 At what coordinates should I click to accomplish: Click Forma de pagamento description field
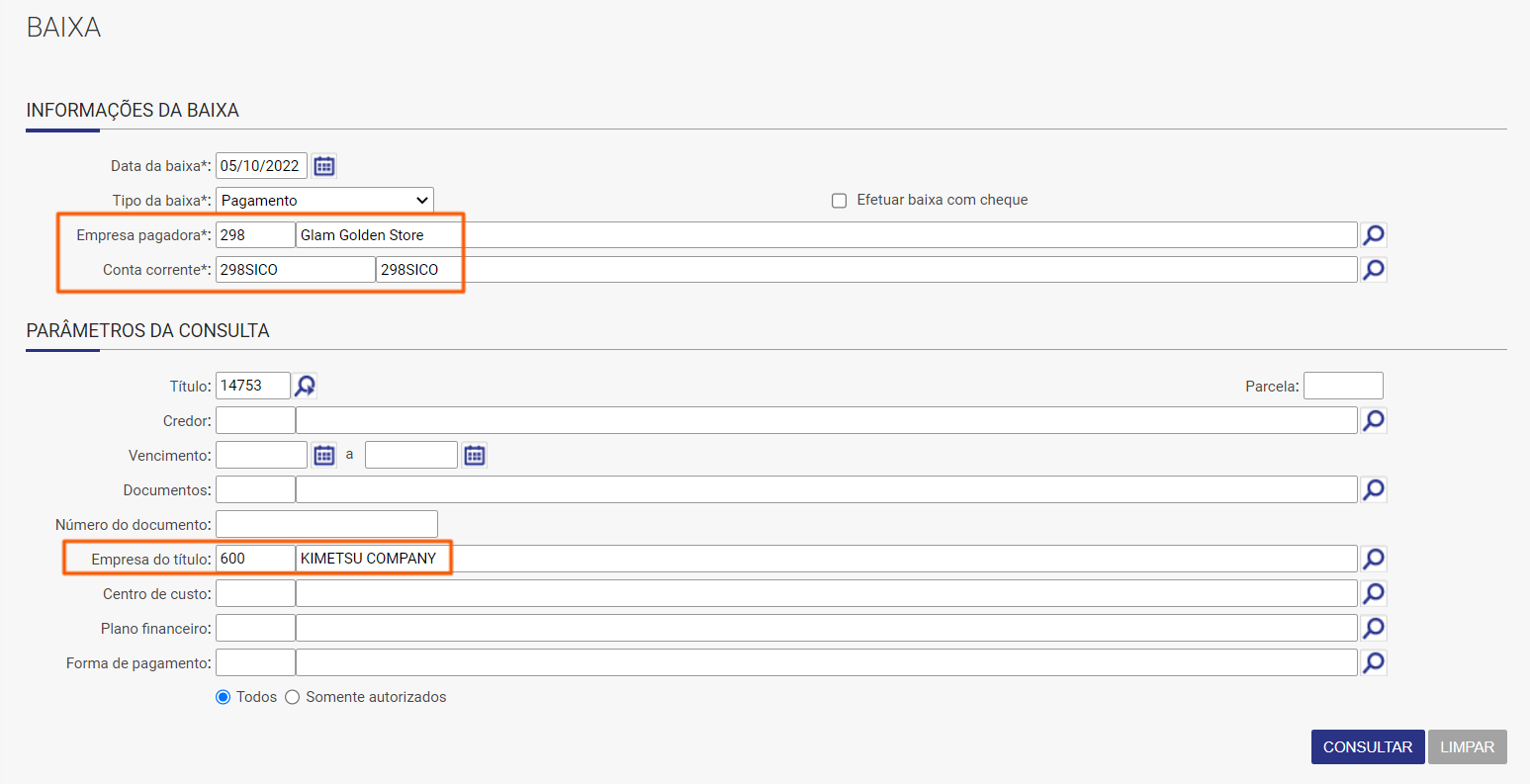[x=827, y=662]
